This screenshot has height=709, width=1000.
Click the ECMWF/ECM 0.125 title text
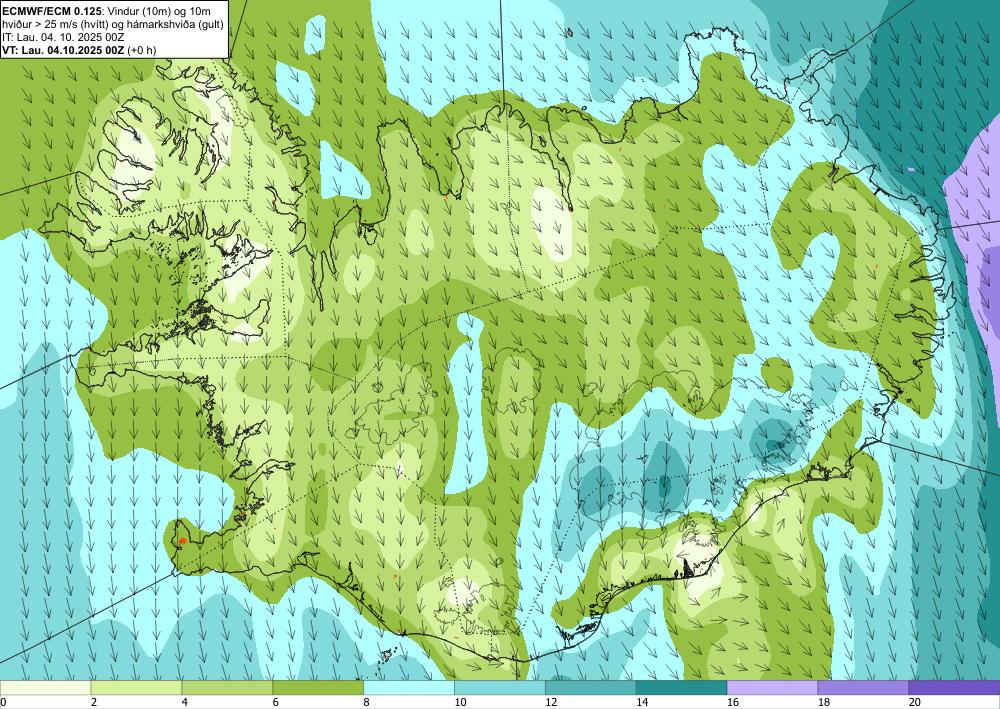click(x=50, y=10)
